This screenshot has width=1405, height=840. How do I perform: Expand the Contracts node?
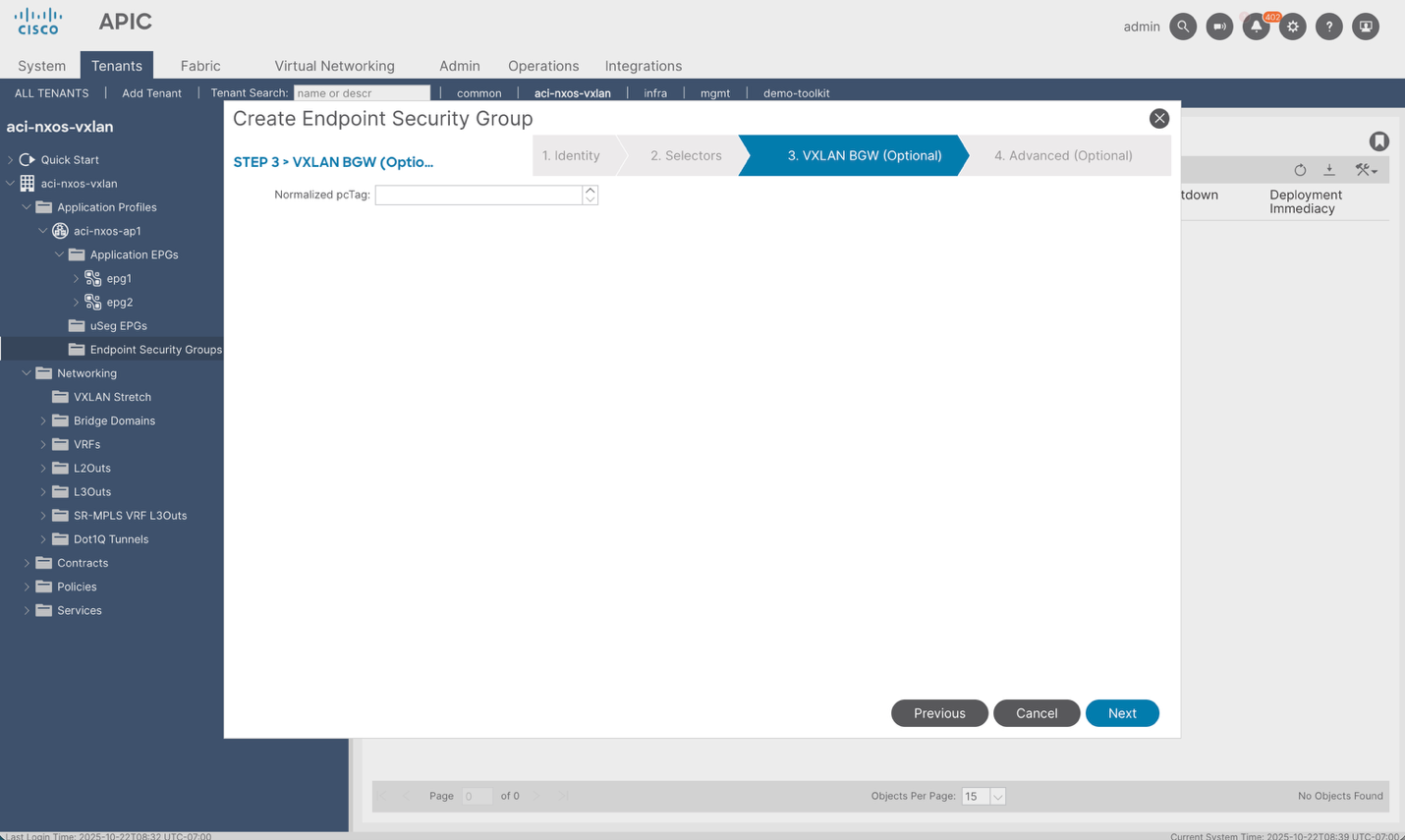[x=27, y=563]
